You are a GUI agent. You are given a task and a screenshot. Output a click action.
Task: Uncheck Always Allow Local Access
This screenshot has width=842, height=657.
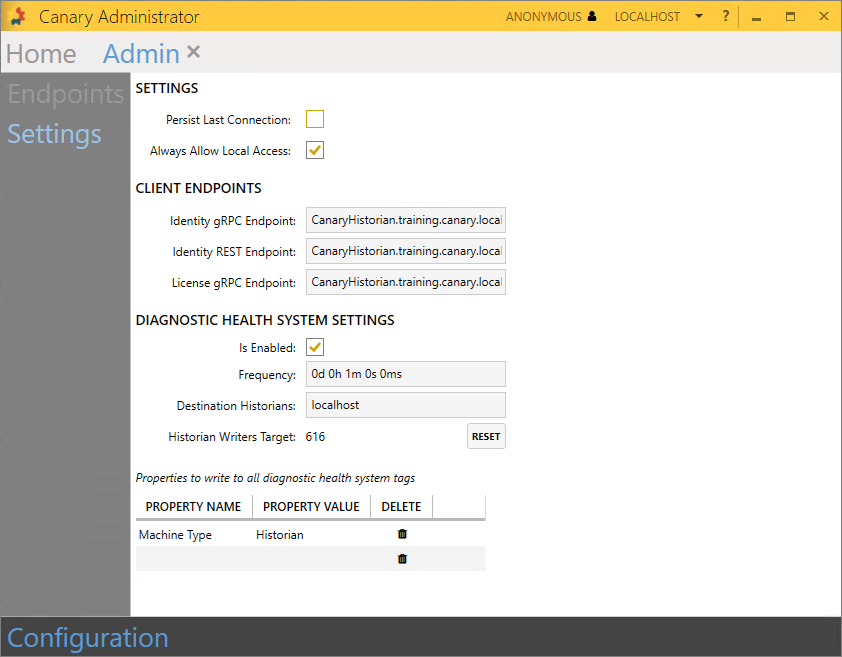(x=315, y=151)
